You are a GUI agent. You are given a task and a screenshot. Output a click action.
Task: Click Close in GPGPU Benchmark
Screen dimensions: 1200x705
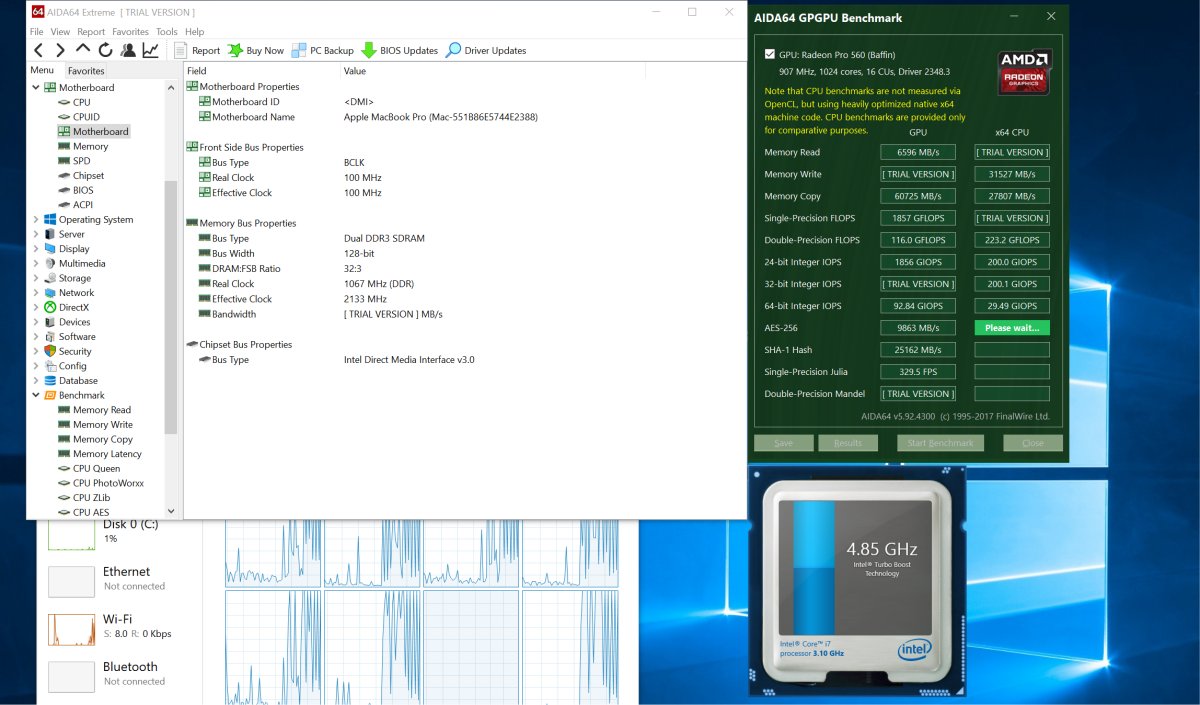[1033, 443]
